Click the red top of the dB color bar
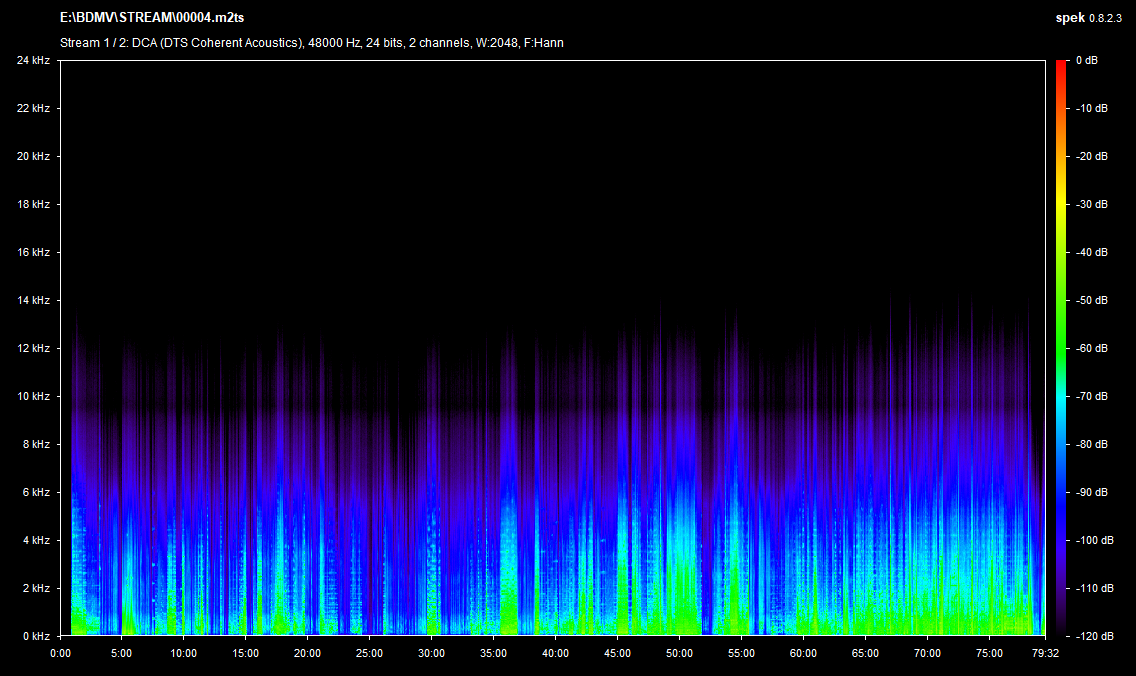The height and width of the screenshot is (676, 1136). click(1060, 66)
